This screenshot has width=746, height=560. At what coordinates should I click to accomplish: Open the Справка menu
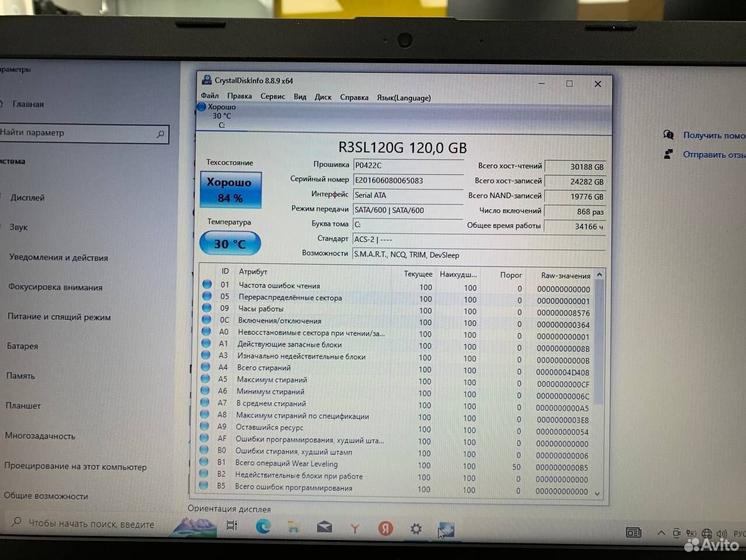354,97
